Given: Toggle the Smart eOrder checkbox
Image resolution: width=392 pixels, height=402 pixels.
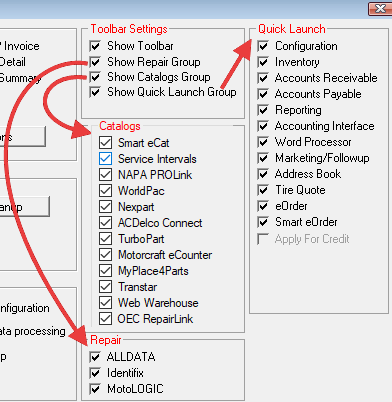Looking at the screenshot, I should coord(263,222).
